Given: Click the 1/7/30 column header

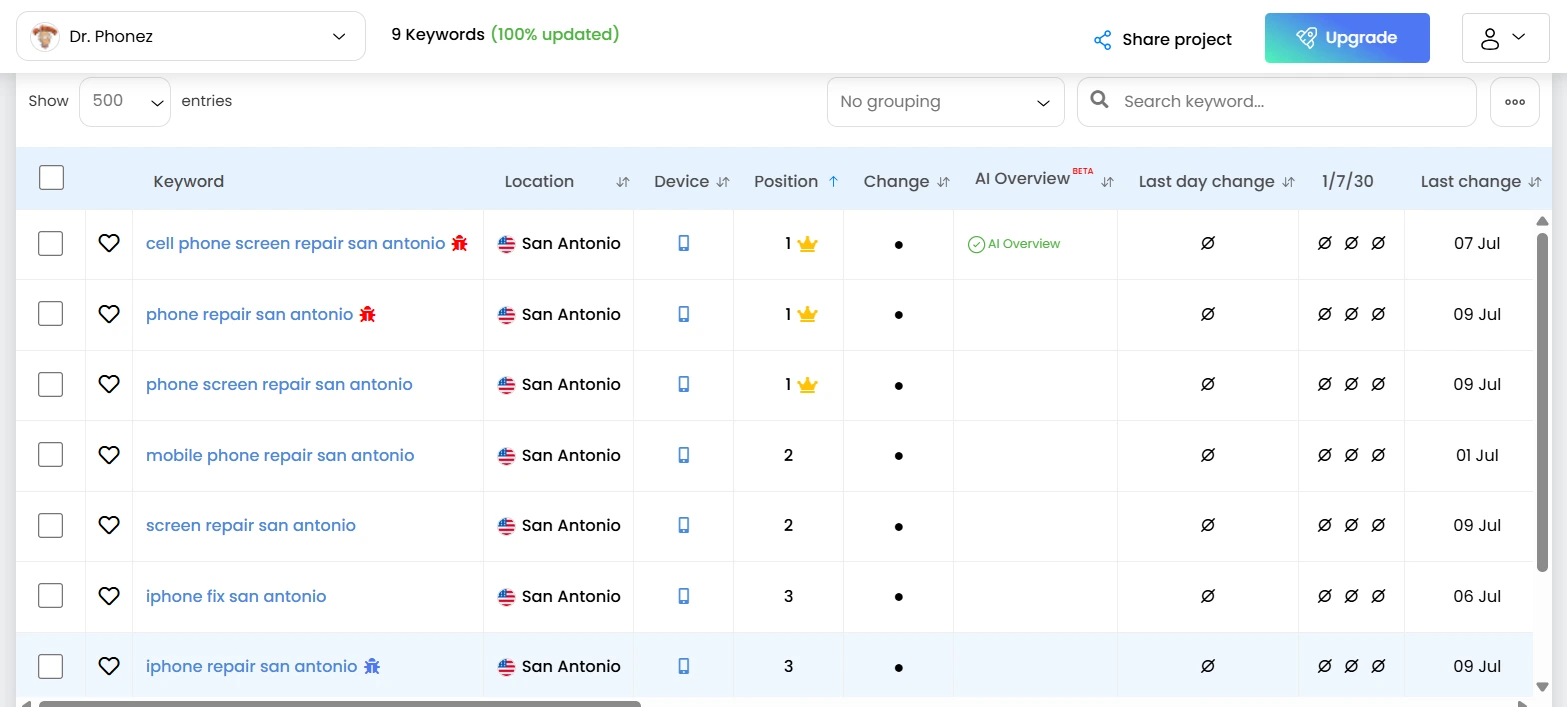Looking at the screenshot, I should [x=1347, y=182].
